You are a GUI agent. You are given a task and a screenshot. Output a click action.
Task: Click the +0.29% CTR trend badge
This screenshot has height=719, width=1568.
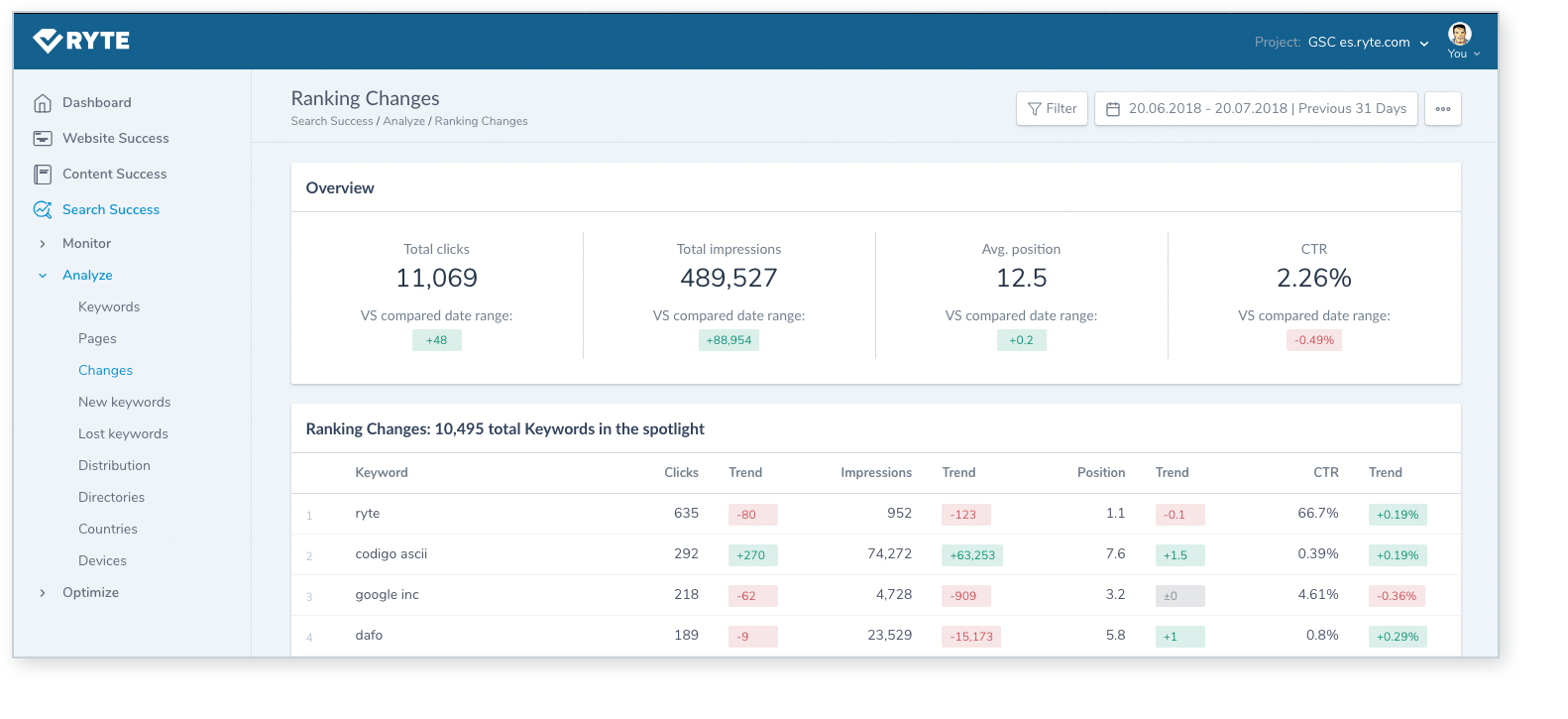[1398, 637]
